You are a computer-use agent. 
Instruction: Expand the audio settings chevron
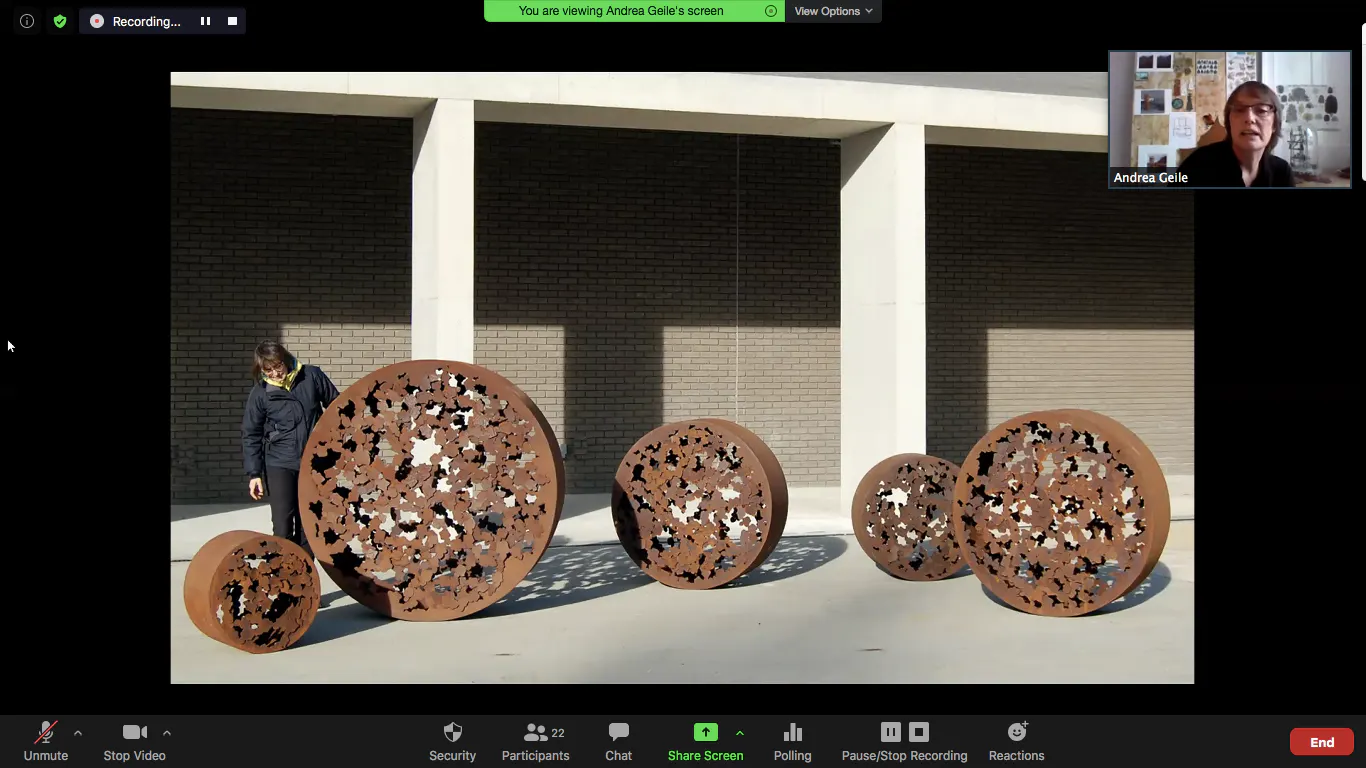point(78,733)
